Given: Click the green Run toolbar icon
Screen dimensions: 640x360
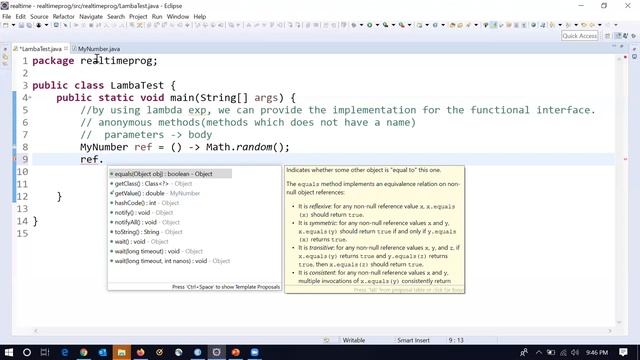Looking at the screenshot, I should point(369,25).
